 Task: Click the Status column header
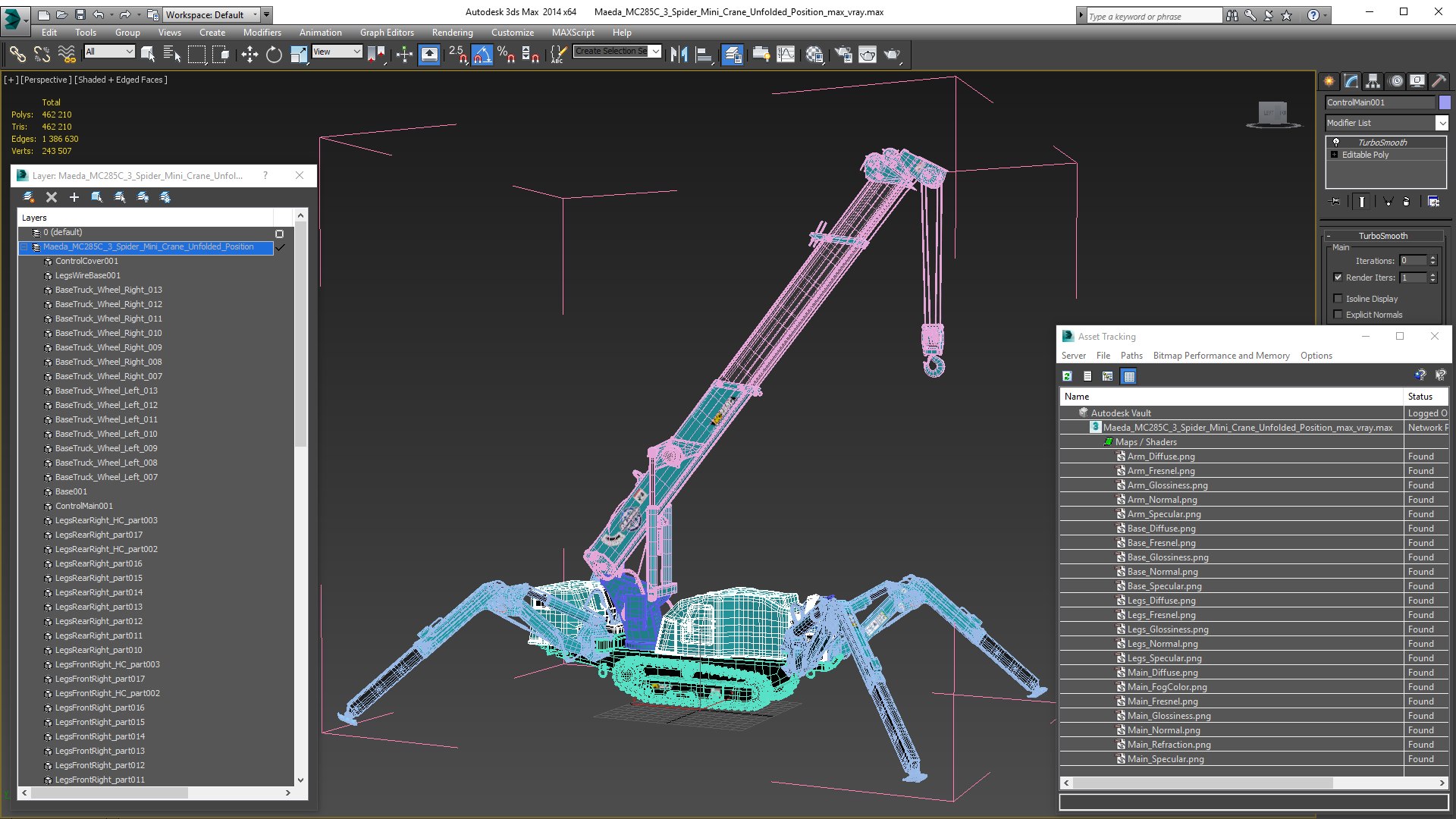tap(1426, 397)
